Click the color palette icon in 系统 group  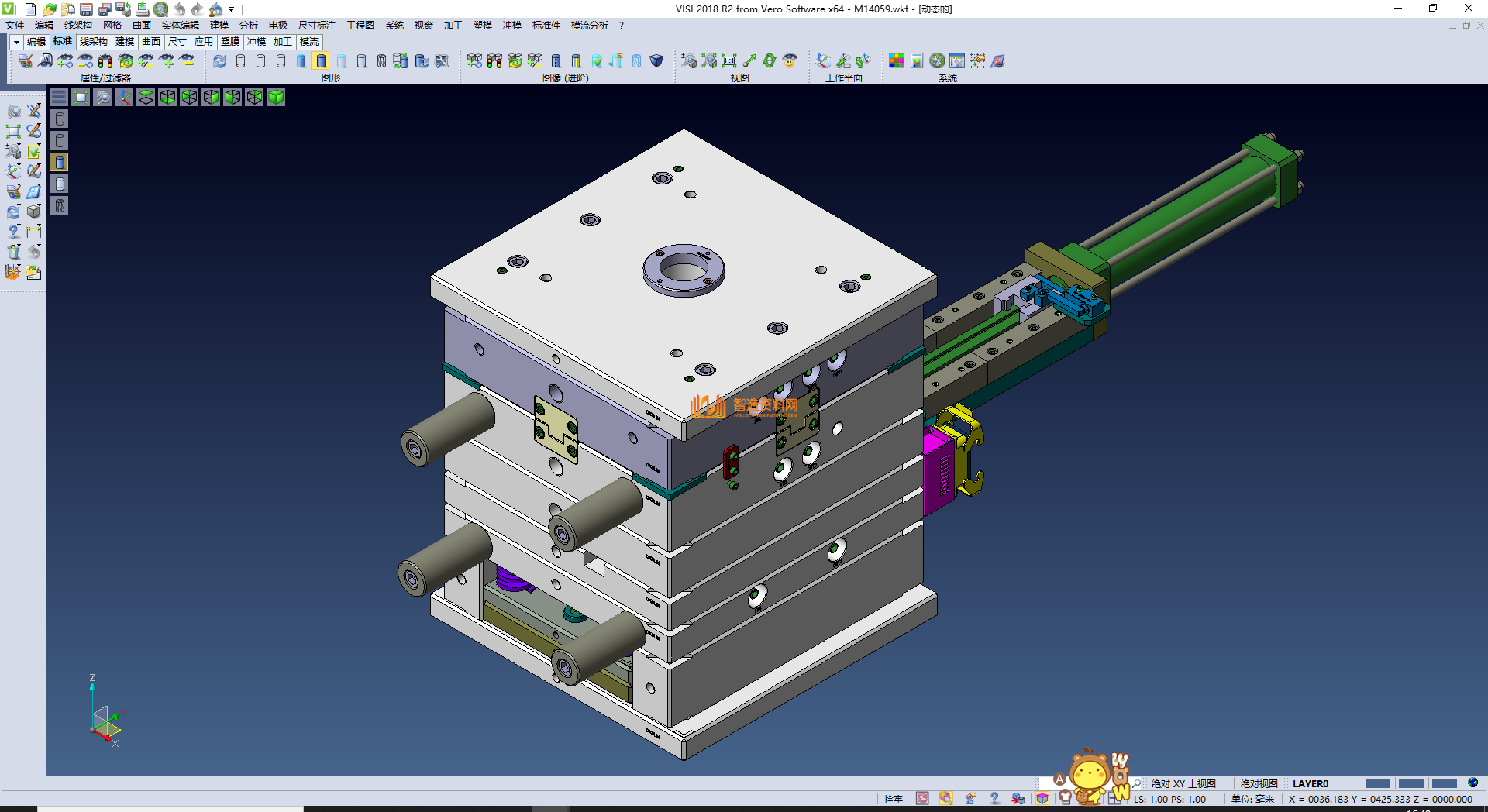896,60
